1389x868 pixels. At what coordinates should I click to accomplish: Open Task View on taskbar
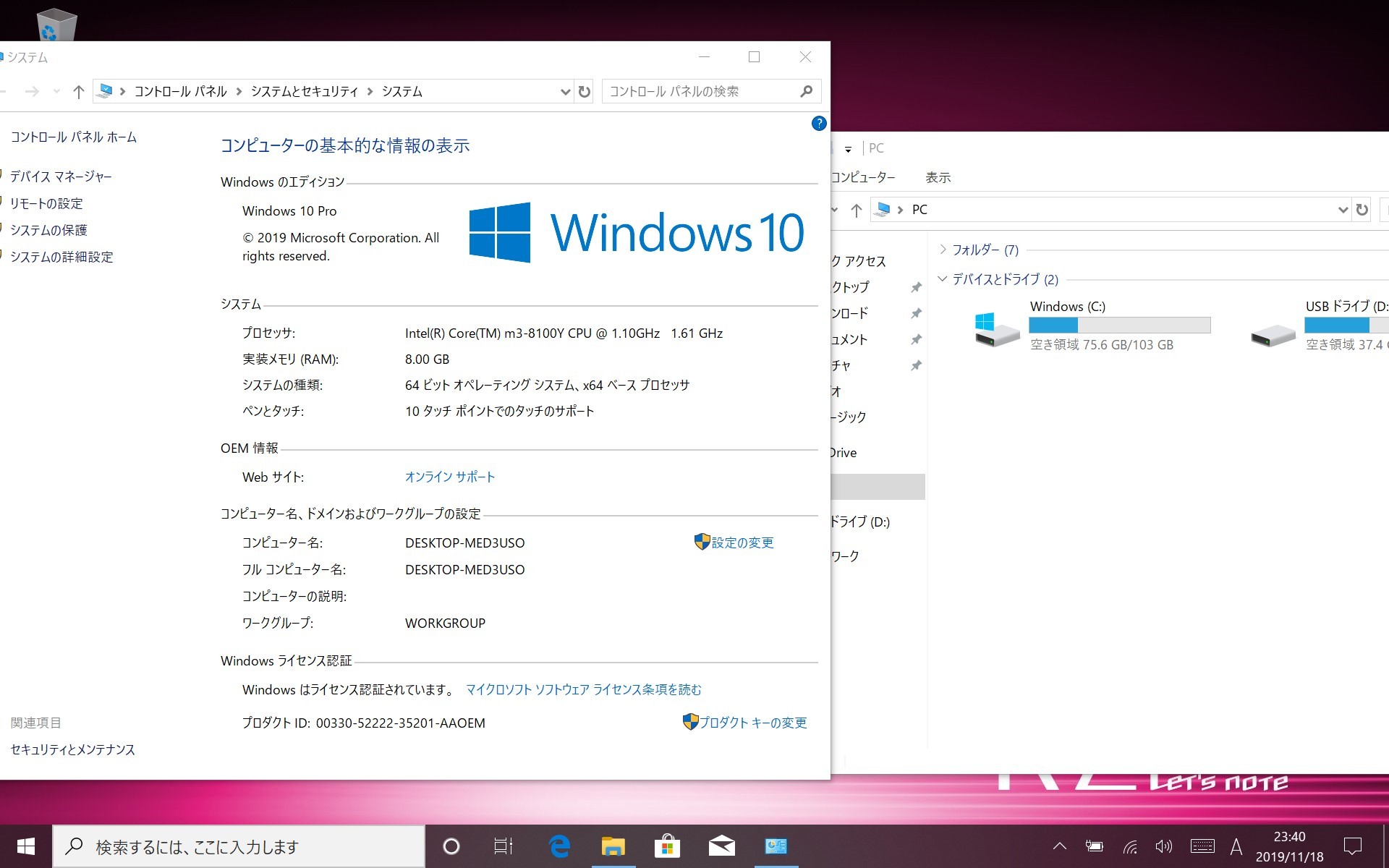point(503,846)
